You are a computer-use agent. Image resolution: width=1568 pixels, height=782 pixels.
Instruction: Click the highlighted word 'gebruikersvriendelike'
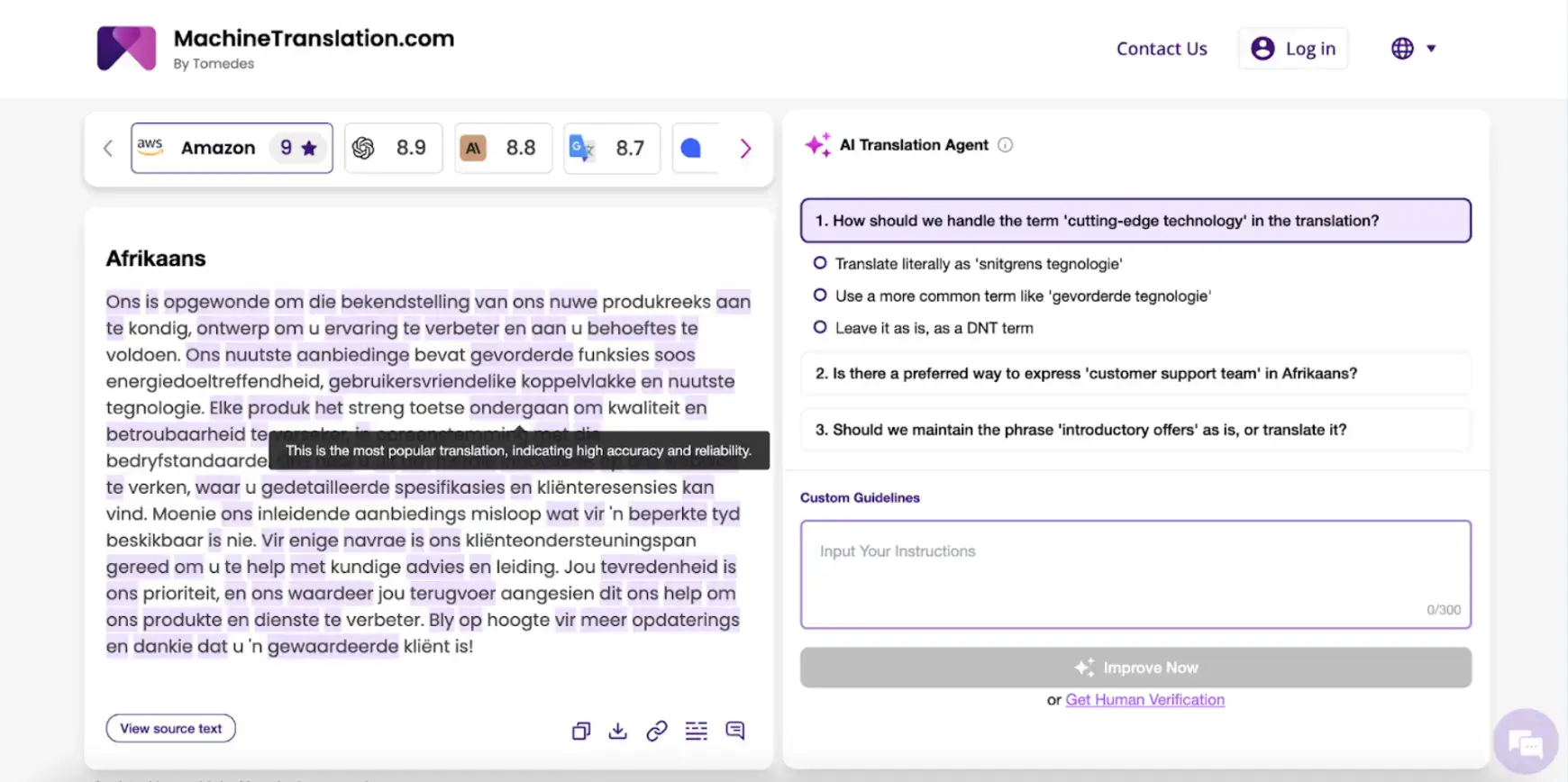tap(422, 381)
